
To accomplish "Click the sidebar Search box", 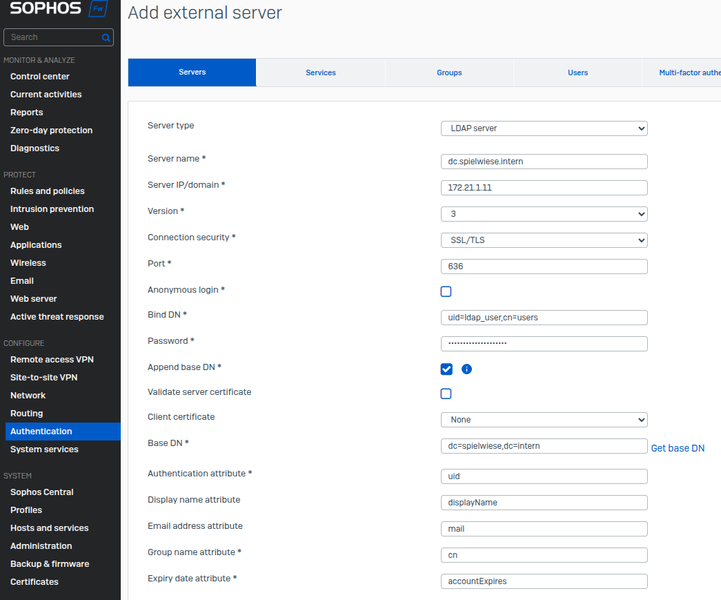I will (52, 38).
